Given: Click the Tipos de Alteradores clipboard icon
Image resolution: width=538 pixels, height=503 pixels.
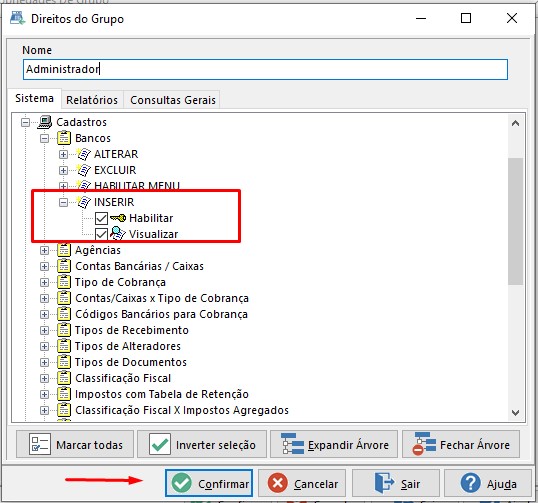Looking at the screenshot, I should coord(64,346).
